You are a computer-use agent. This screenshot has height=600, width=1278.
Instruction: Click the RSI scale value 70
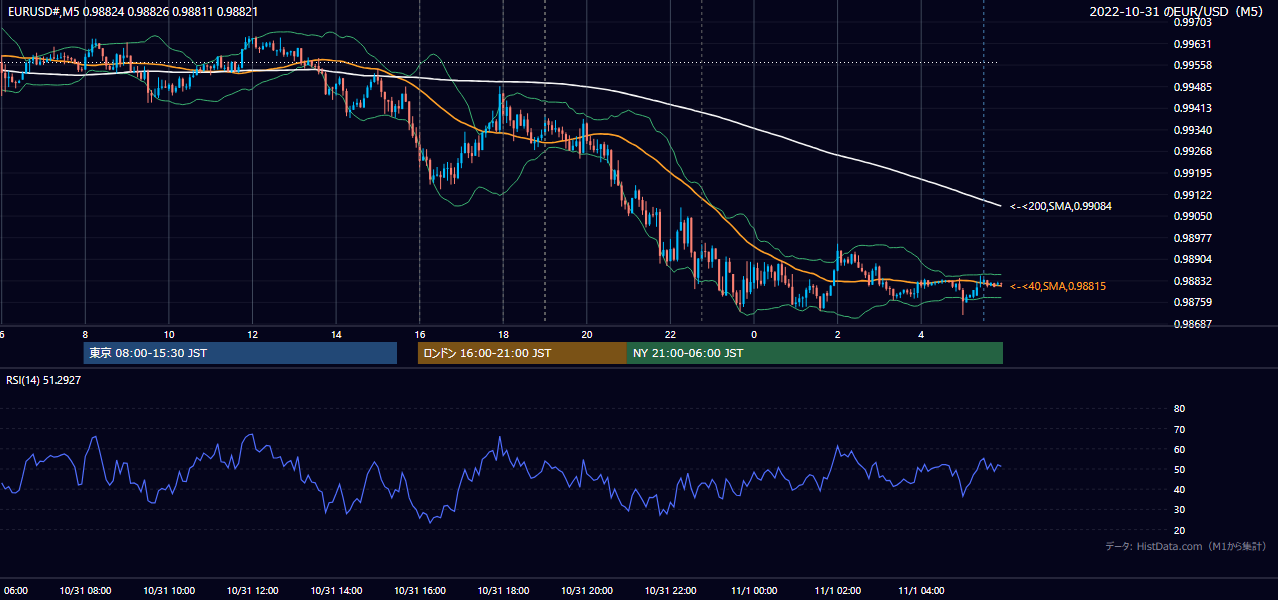point(1179,429)
